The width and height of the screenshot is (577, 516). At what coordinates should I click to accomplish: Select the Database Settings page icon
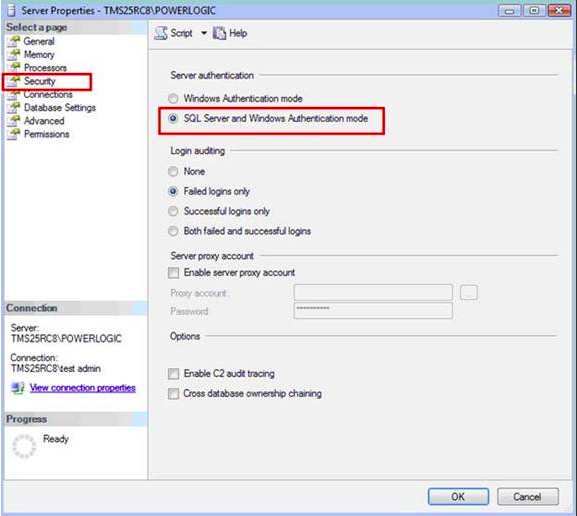click(14, 107)
